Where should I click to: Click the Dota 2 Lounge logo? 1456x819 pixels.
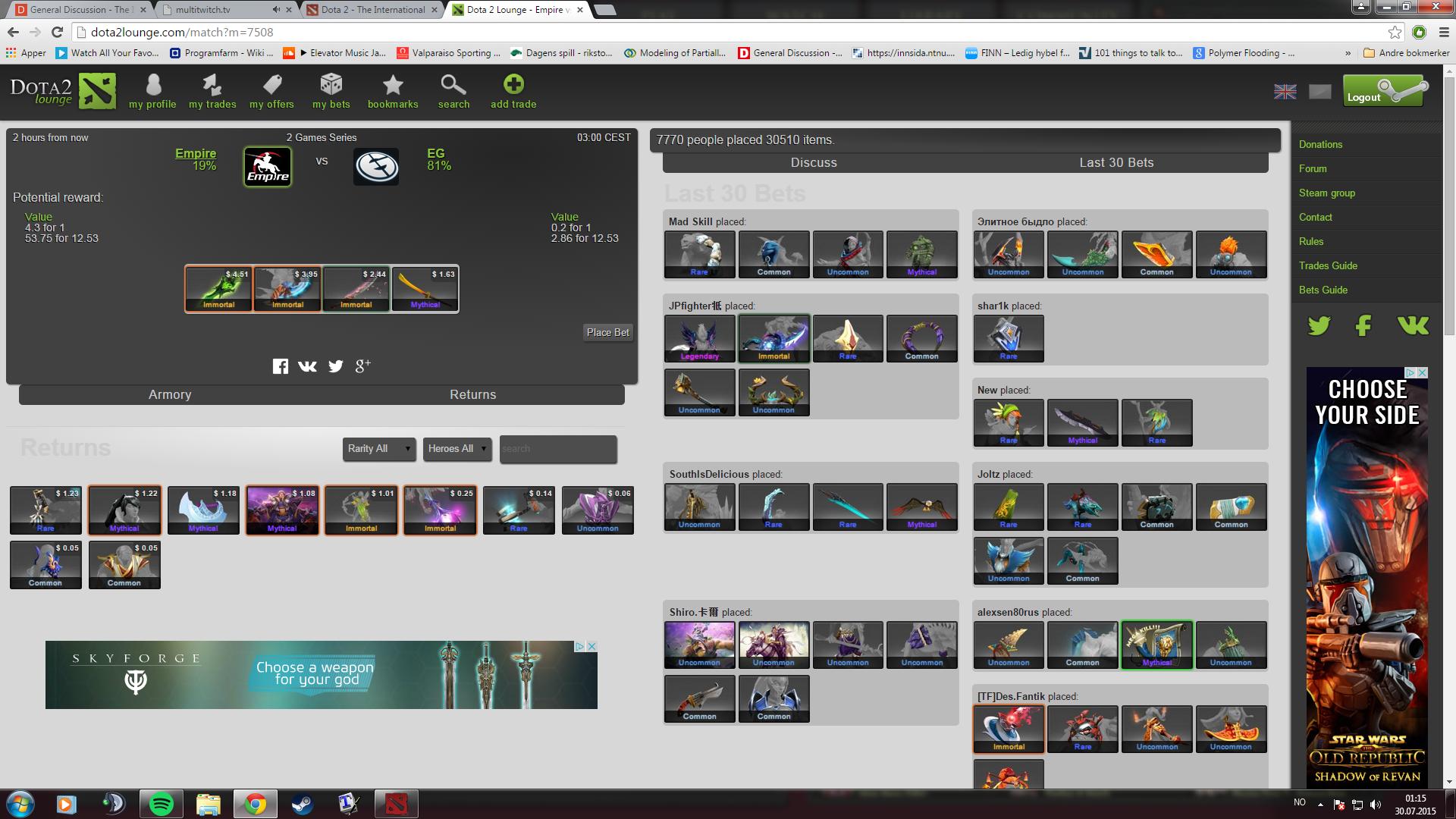[63, 91]
